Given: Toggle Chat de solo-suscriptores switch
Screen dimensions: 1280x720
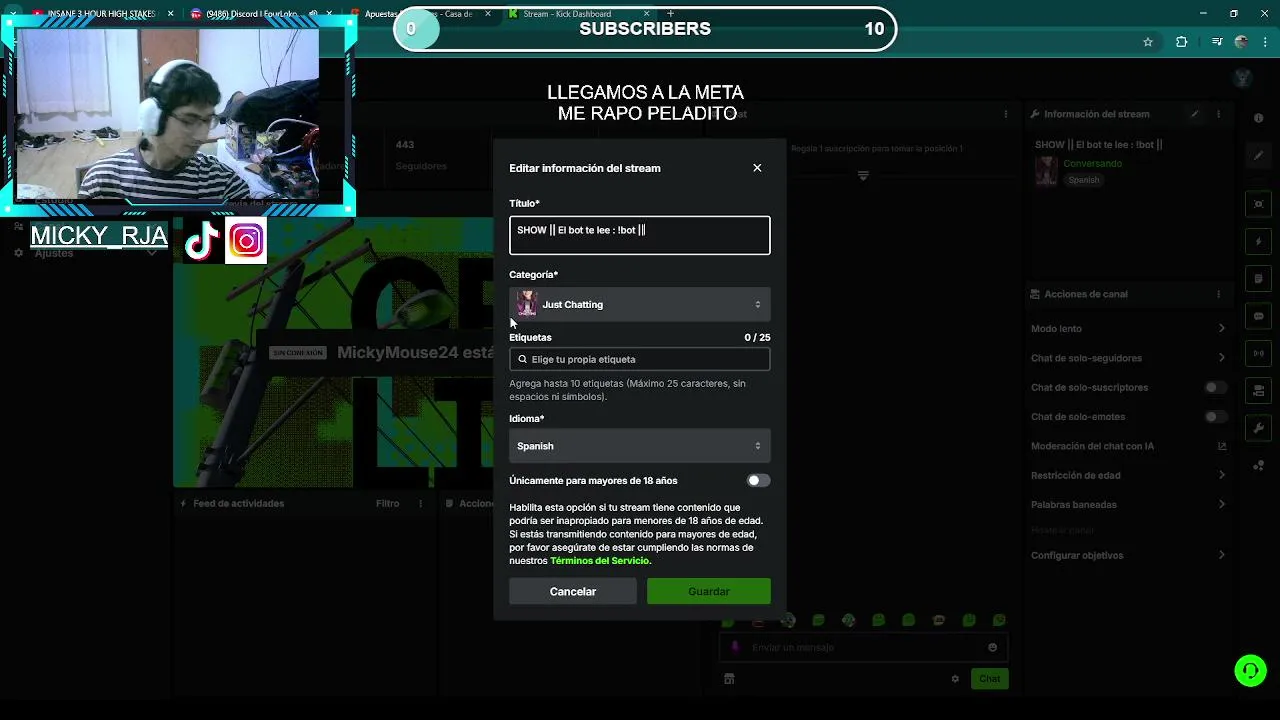Looking at the screenshot, I should 1215,387.
